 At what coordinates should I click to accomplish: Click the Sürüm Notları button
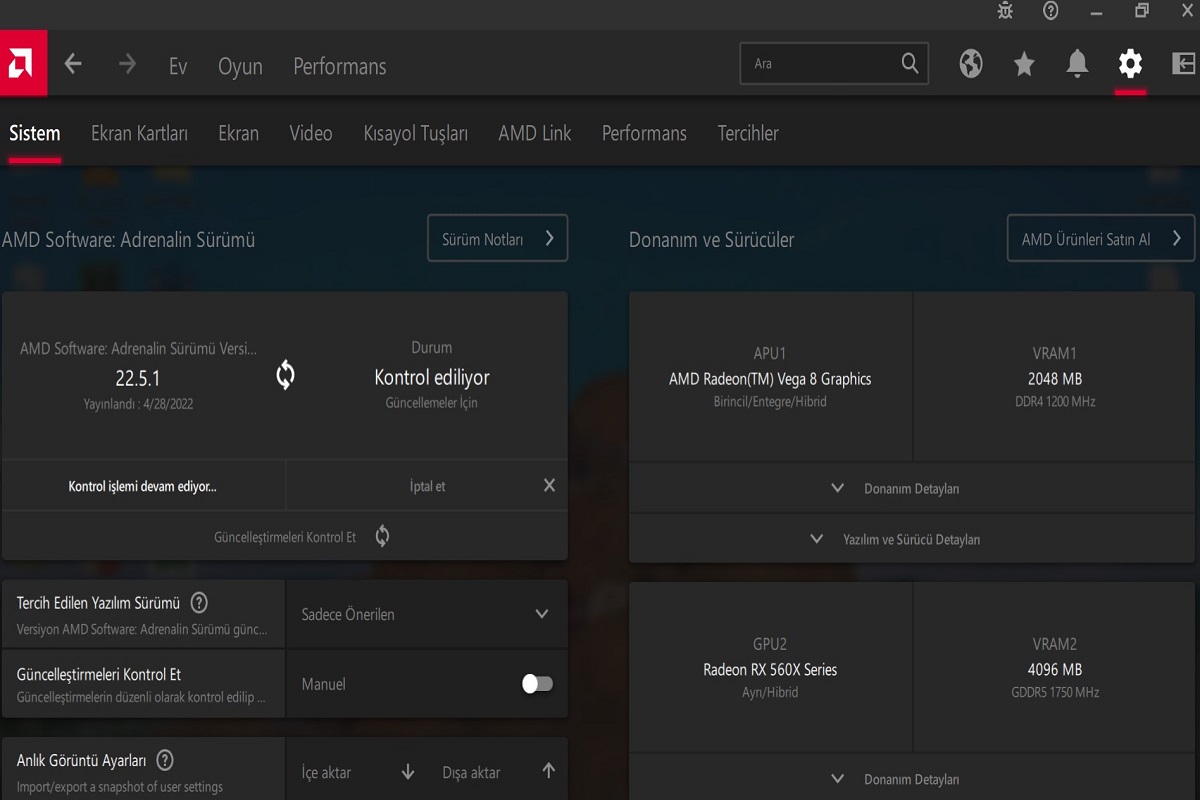(497, 239)
